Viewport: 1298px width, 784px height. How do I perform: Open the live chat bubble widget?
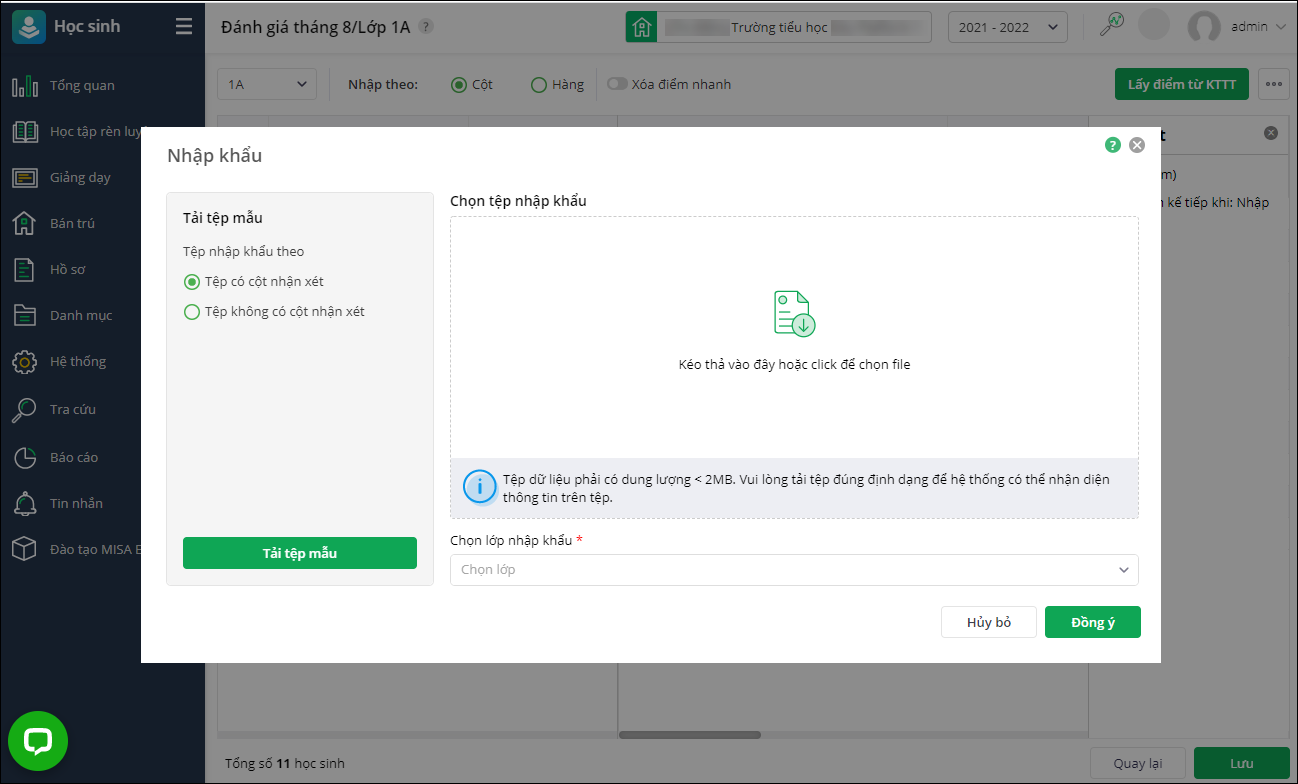pyautogui.click(x=38, y=741)
